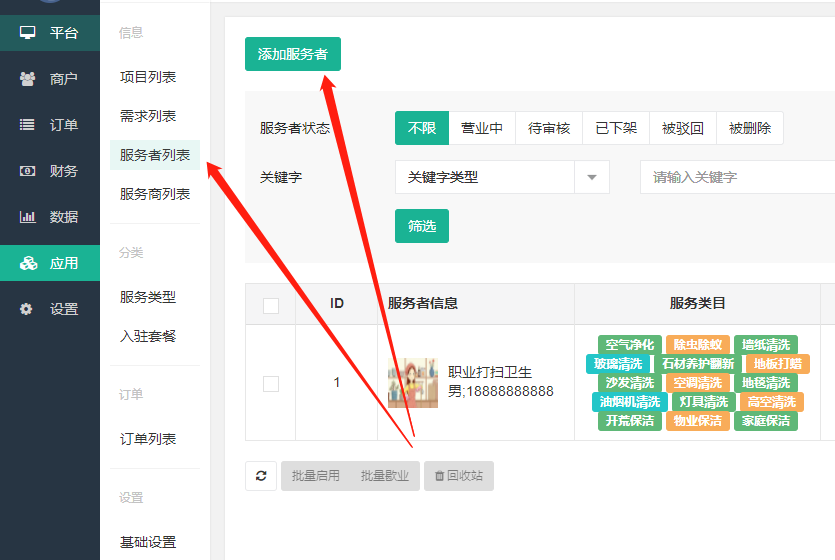
Task: Click the 墙纸清洗 category tag
Action: pos(766,344)
